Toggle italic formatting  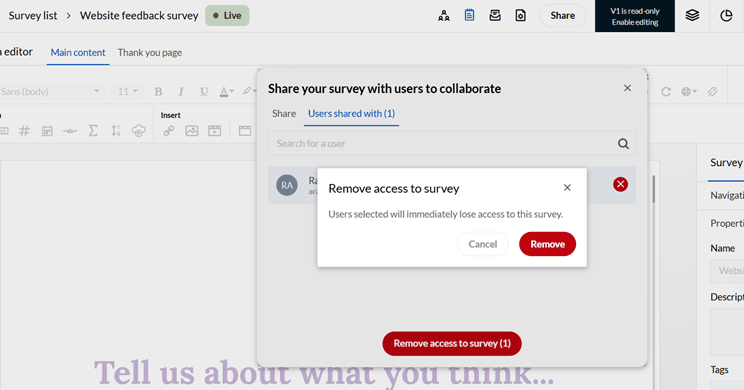click(x=181, y=92)
